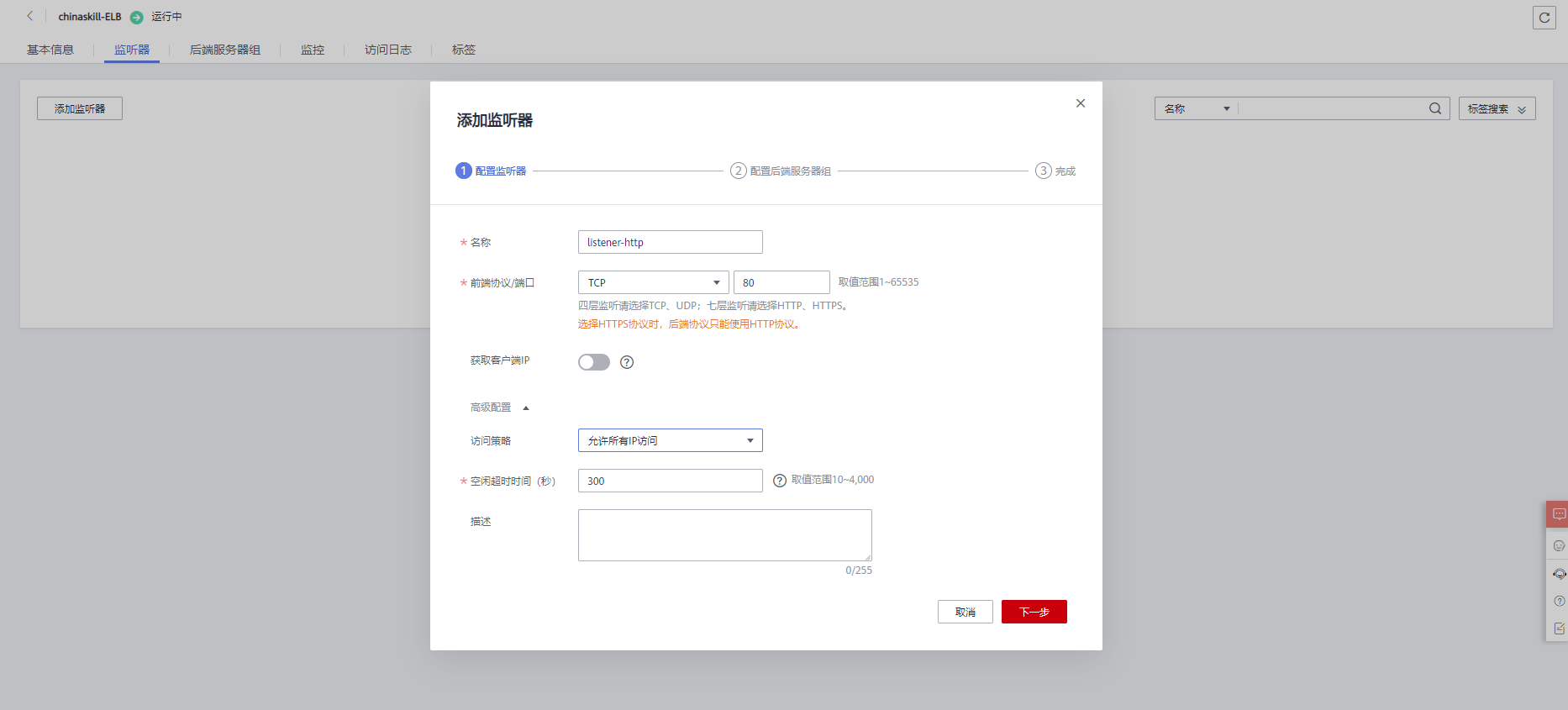Close the Add Listener dialog
Image resolution: width=1568 pixels, height=710 pixels.
tap(1081, 103)
